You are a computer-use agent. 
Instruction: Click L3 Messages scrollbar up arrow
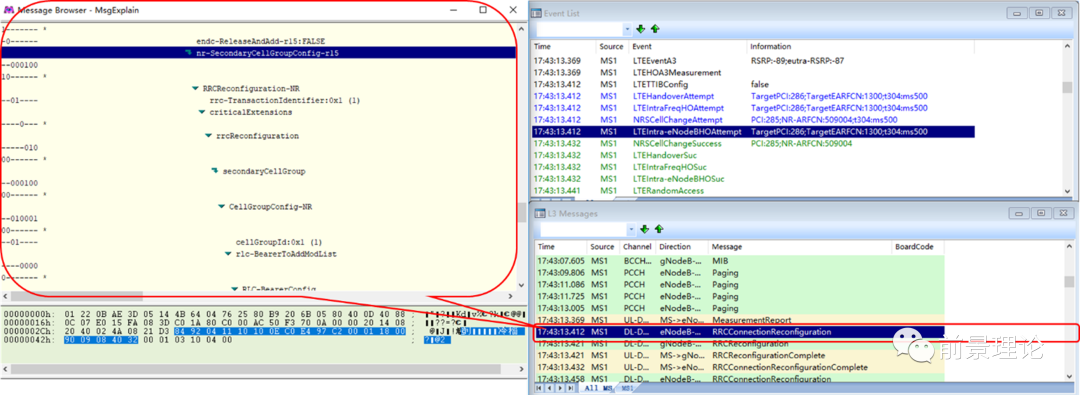coord(1068,246)
